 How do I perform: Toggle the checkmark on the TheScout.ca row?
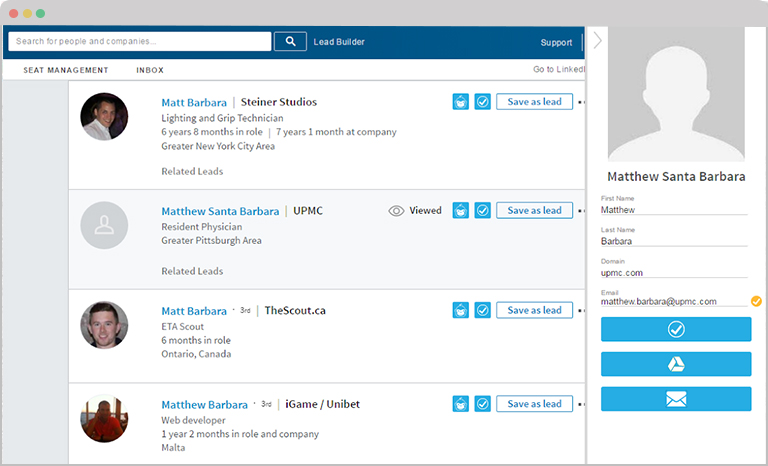[x=482, y=311]
